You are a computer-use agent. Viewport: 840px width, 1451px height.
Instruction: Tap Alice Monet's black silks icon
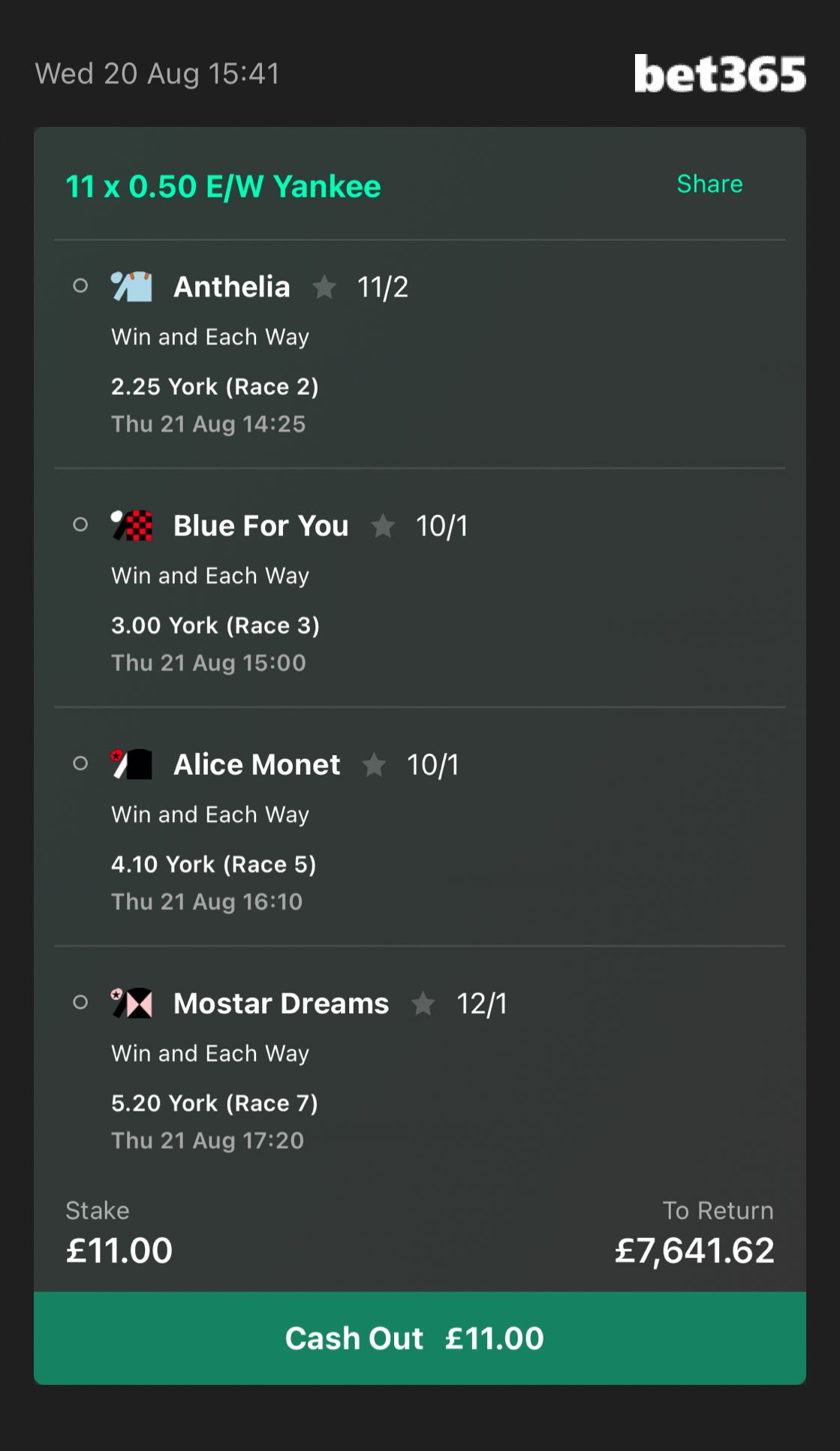131,763
